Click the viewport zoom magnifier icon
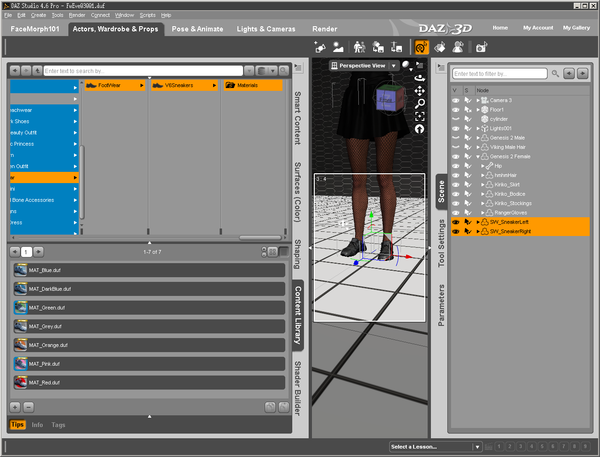Screen dimensions: 600x457 (x=420, y=103)
